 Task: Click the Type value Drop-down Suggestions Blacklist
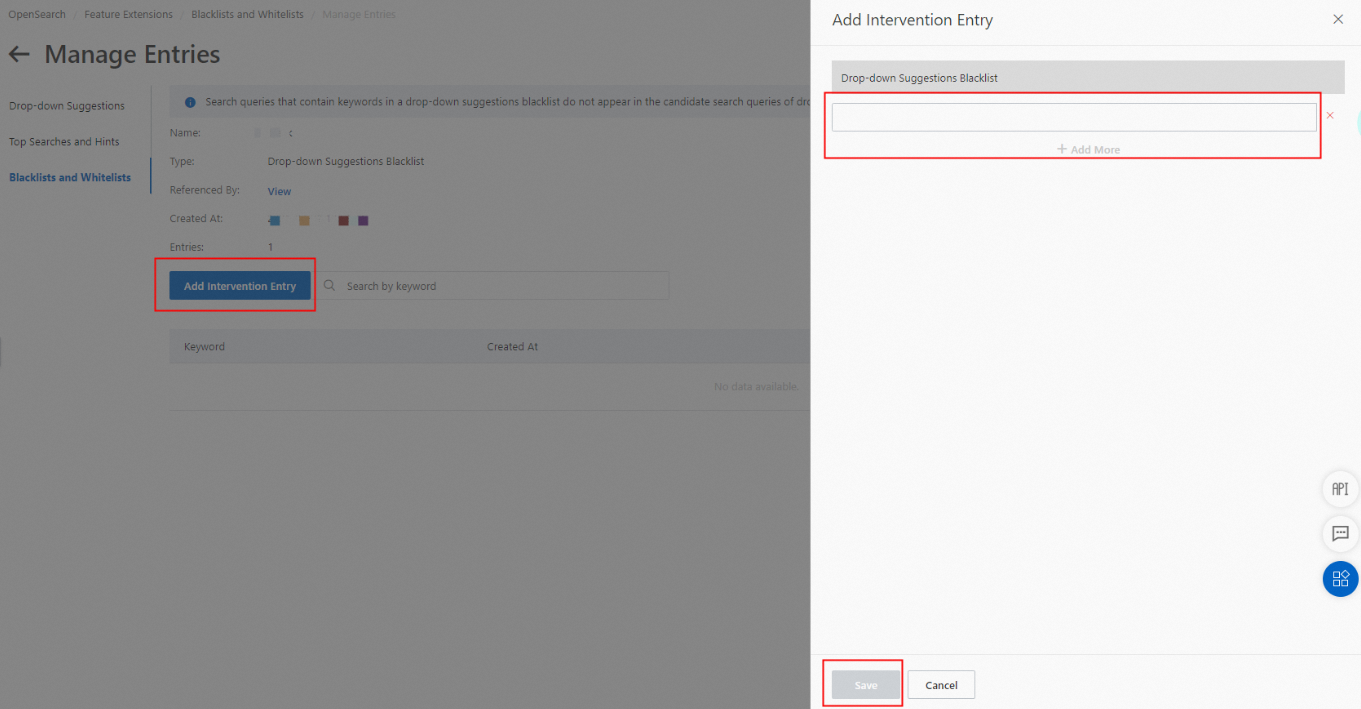pos(346,161)
